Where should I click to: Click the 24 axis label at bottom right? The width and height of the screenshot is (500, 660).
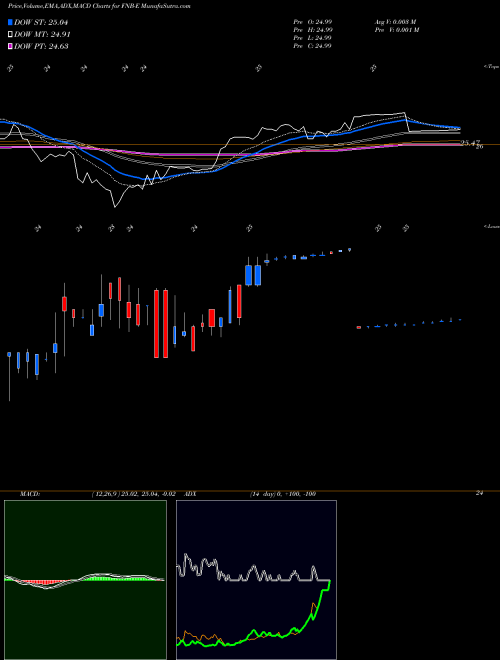[x=479, y=493]
